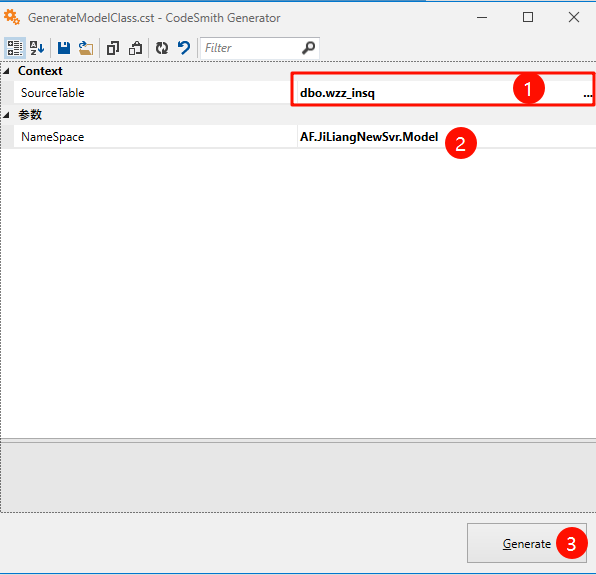Edit the dbo.wzz_insq value

pyautogui.click(x=337, y=93)
